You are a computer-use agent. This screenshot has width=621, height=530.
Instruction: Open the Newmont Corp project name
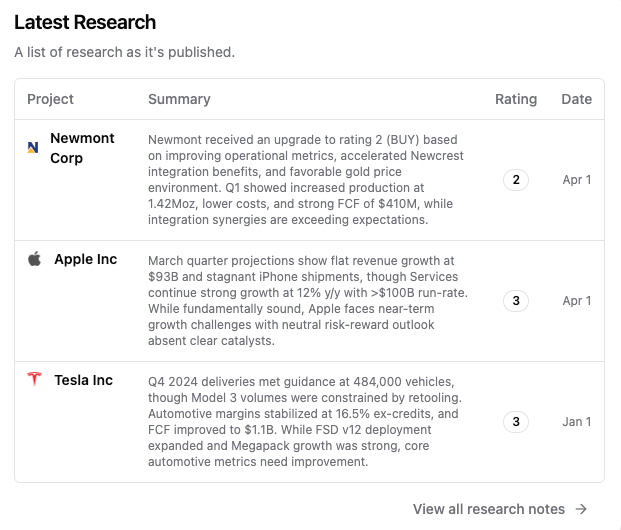[x=82, y=148]
